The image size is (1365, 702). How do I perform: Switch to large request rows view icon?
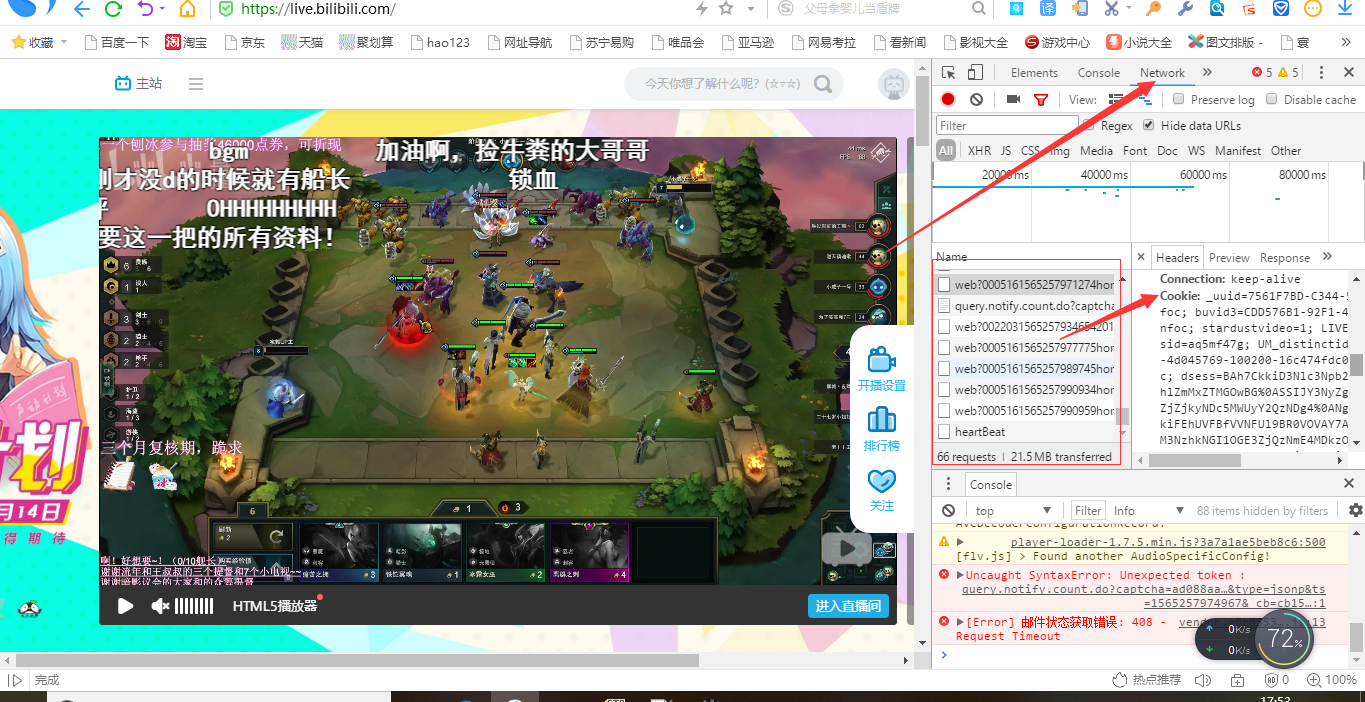pyautogui.click(x=1116, y=99)
